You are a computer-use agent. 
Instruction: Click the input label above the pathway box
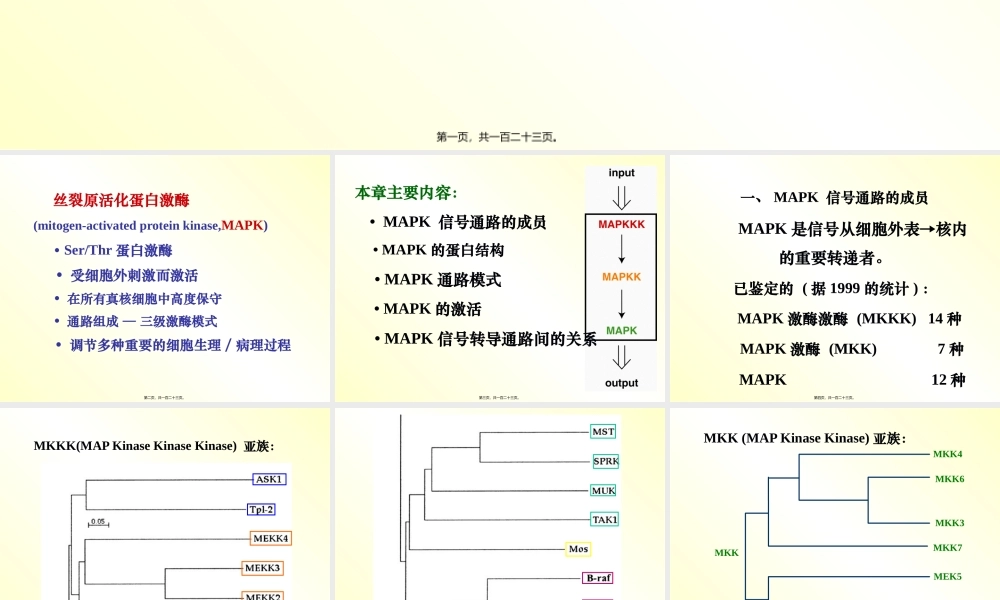(x=621, y=172)
